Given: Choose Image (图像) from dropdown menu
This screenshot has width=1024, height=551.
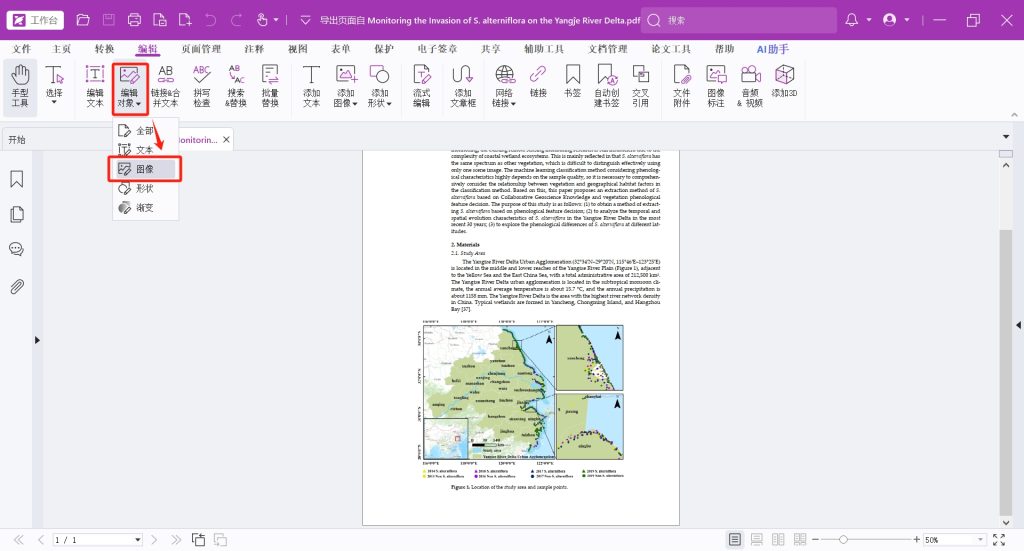Looking at the screenshot, I should 145,169.
